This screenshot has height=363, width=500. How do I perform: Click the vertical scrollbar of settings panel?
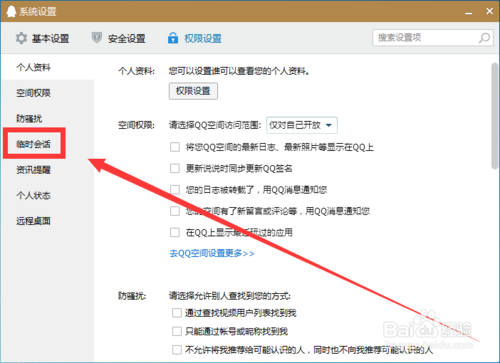(495, 116)
